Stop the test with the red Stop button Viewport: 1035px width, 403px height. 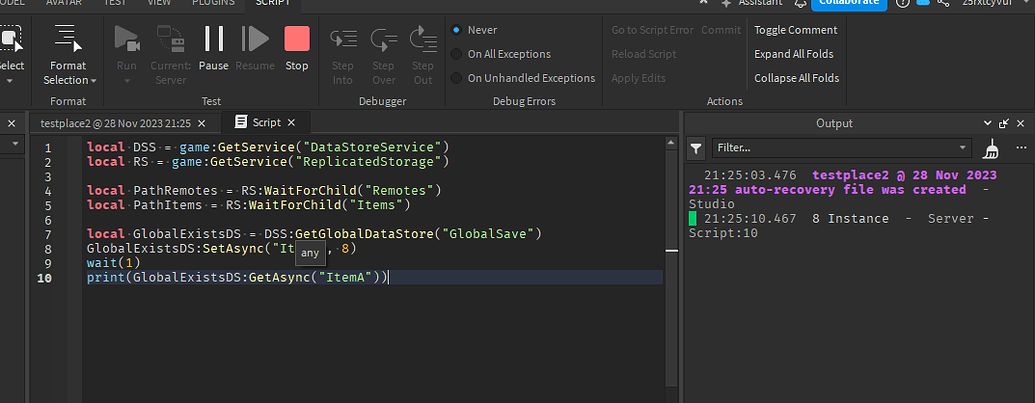[297, 47]
